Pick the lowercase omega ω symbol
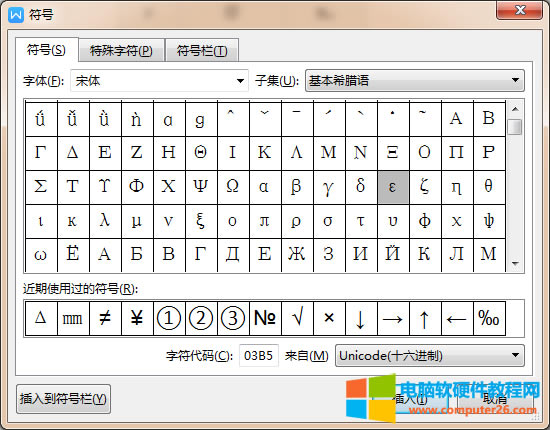550x430 pixels. tap(41, 255)
